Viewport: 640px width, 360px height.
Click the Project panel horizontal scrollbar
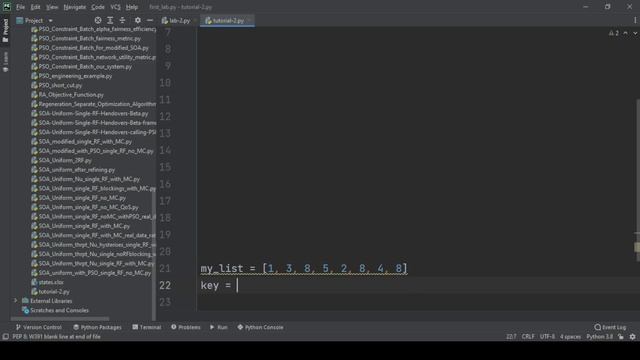coord(60,319)
